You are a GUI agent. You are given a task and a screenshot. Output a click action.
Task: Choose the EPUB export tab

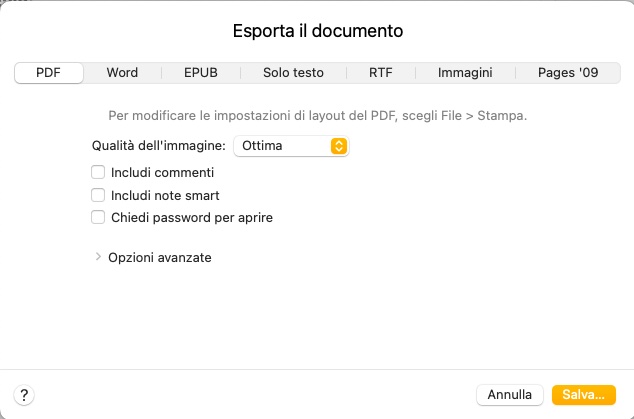(200, 72)
